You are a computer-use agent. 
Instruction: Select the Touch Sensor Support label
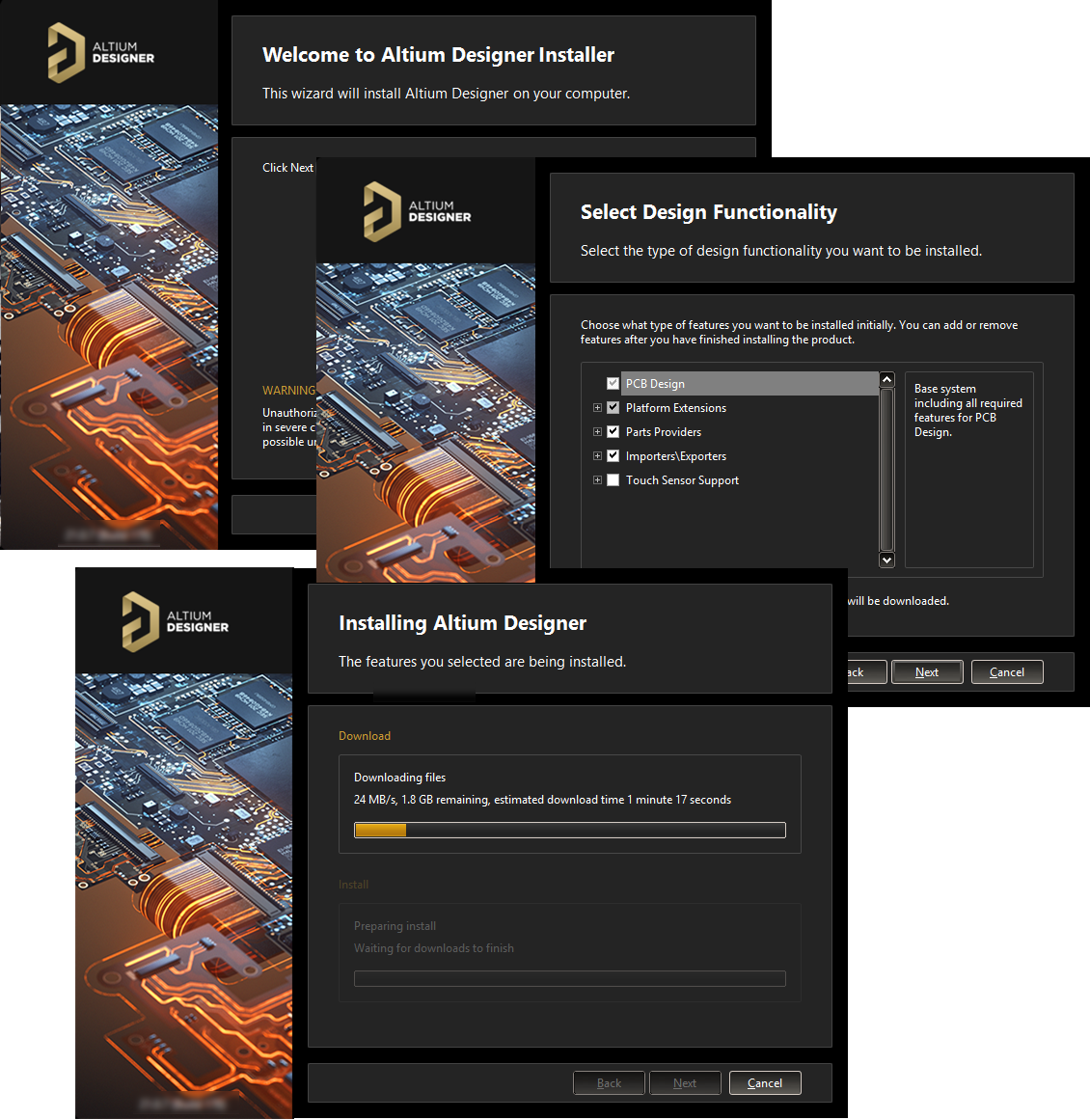(682, 480)
